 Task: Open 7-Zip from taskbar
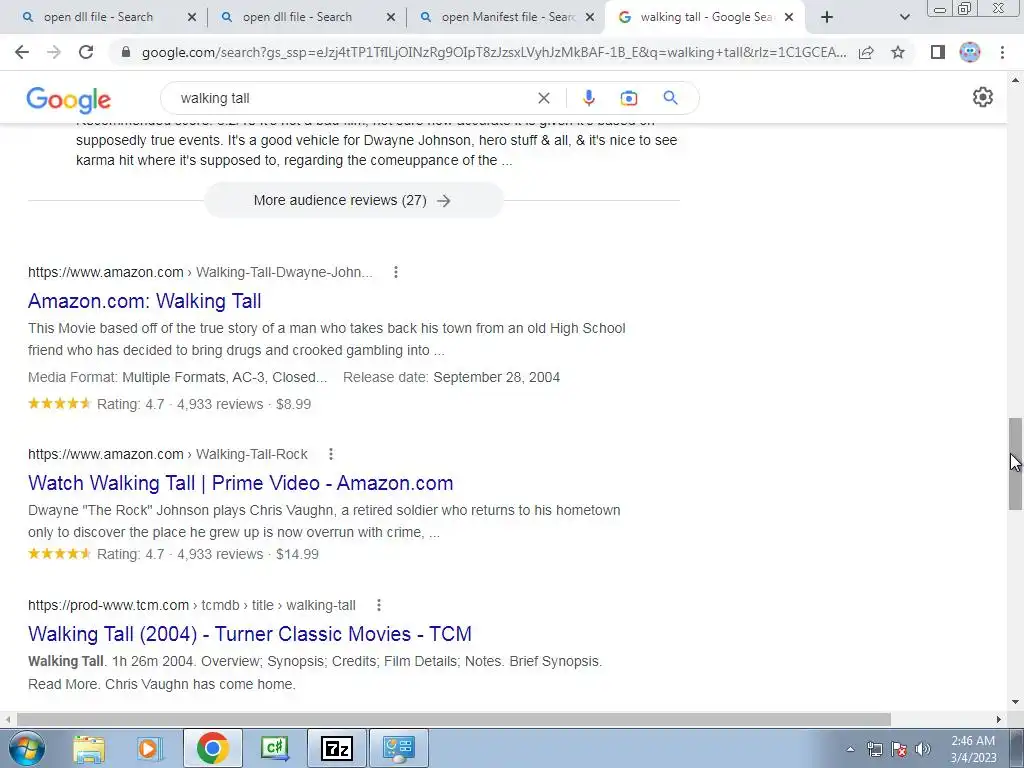(336, 748)
